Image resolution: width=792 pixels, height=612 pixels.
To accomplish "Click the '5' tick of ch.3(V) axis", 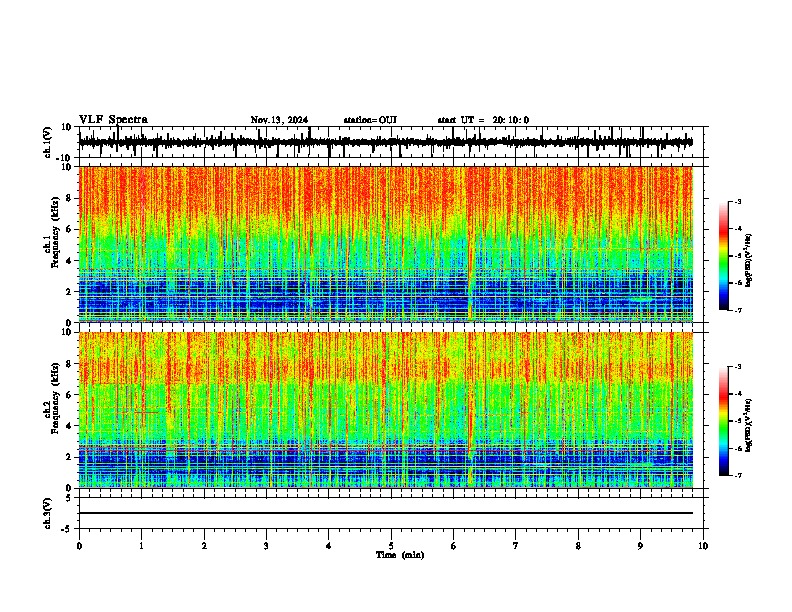I will point(70,498).
